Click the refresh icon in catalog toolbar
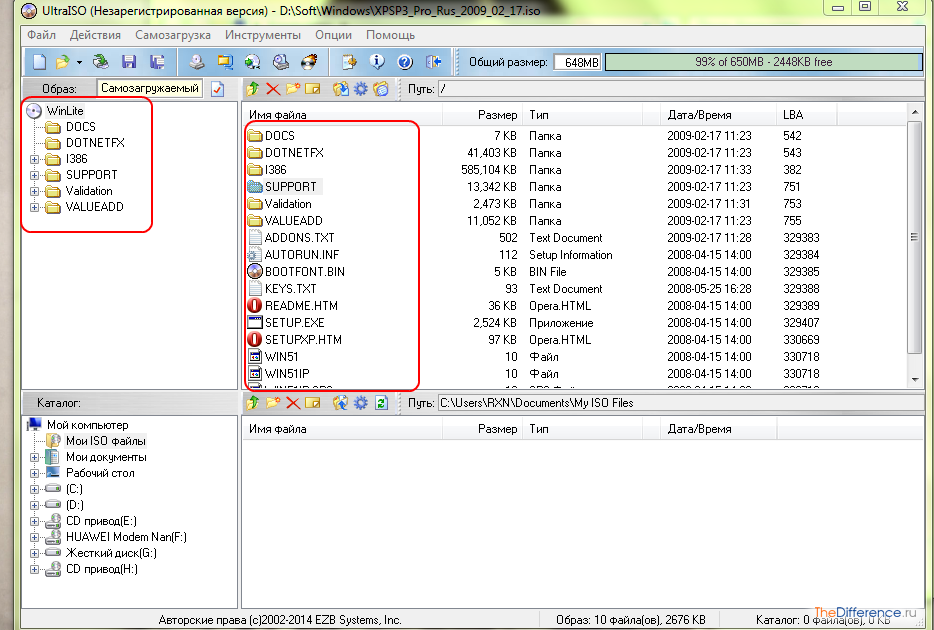 380,403
